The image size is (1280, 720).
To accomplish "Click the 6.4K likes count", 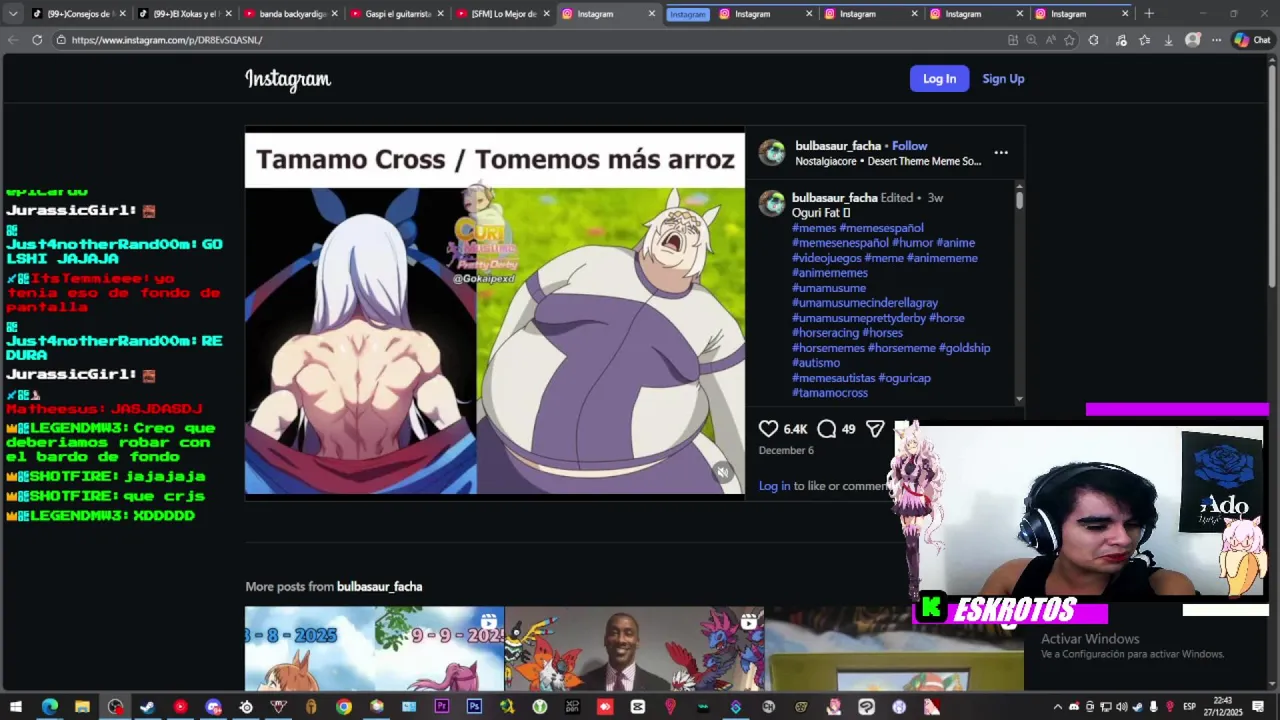I will tap(795, 429).
